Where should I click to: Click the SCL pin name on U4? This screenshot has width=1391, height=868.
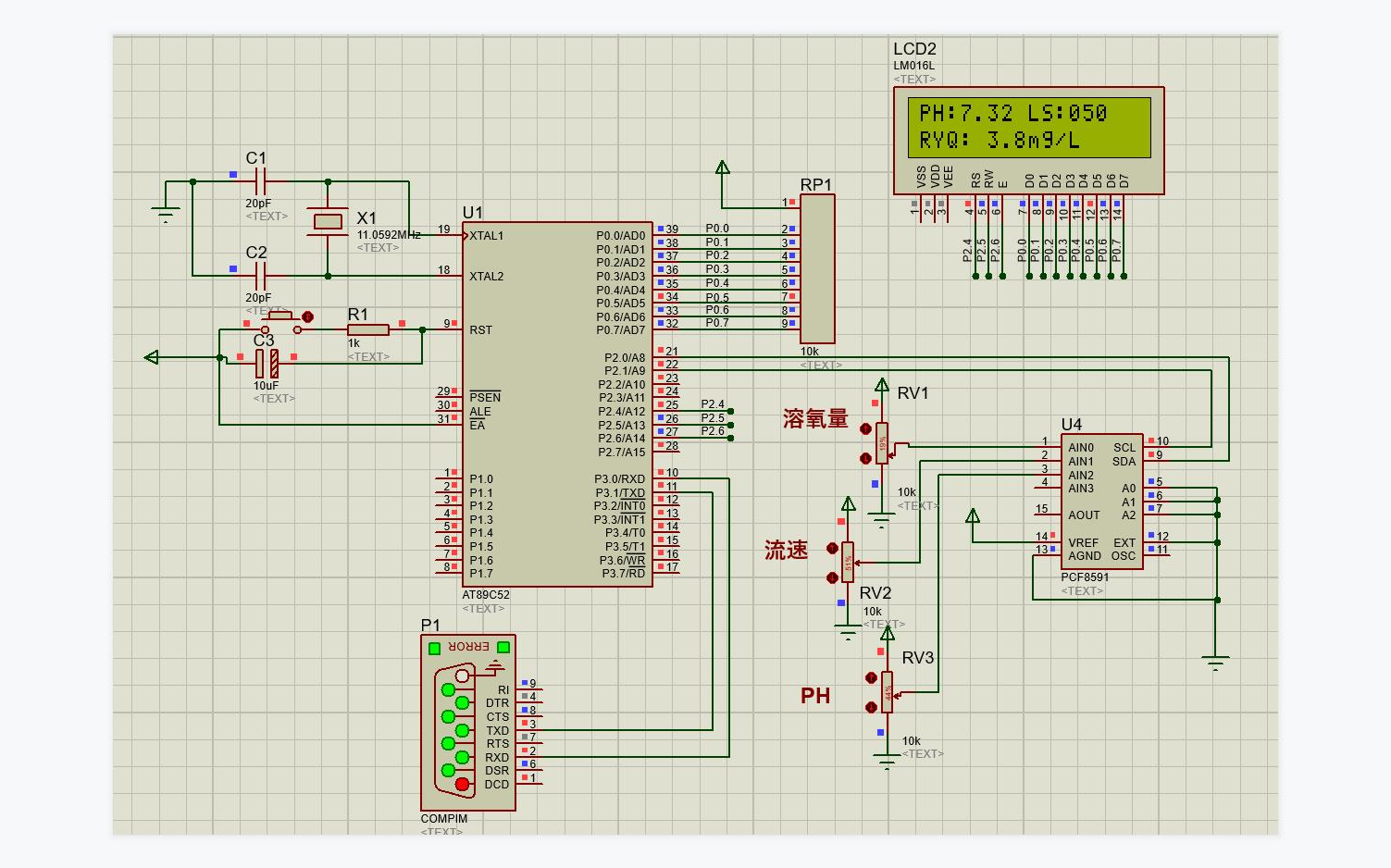pos(1124,448)
